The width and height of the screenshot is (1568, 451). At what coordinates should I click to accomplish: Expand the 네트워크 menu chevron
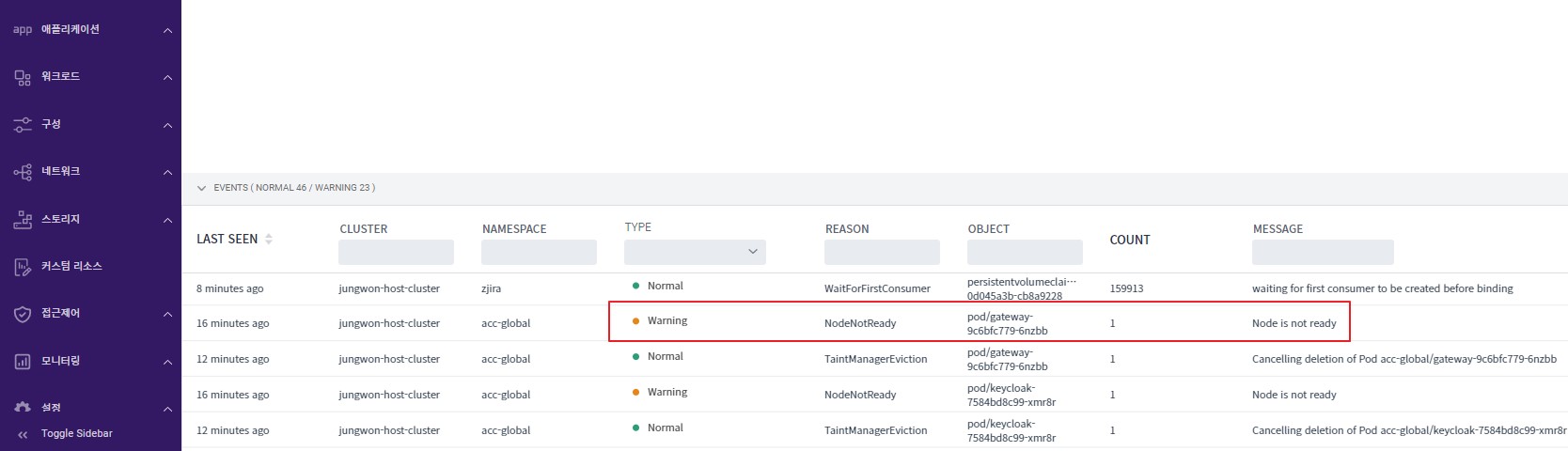167,172
